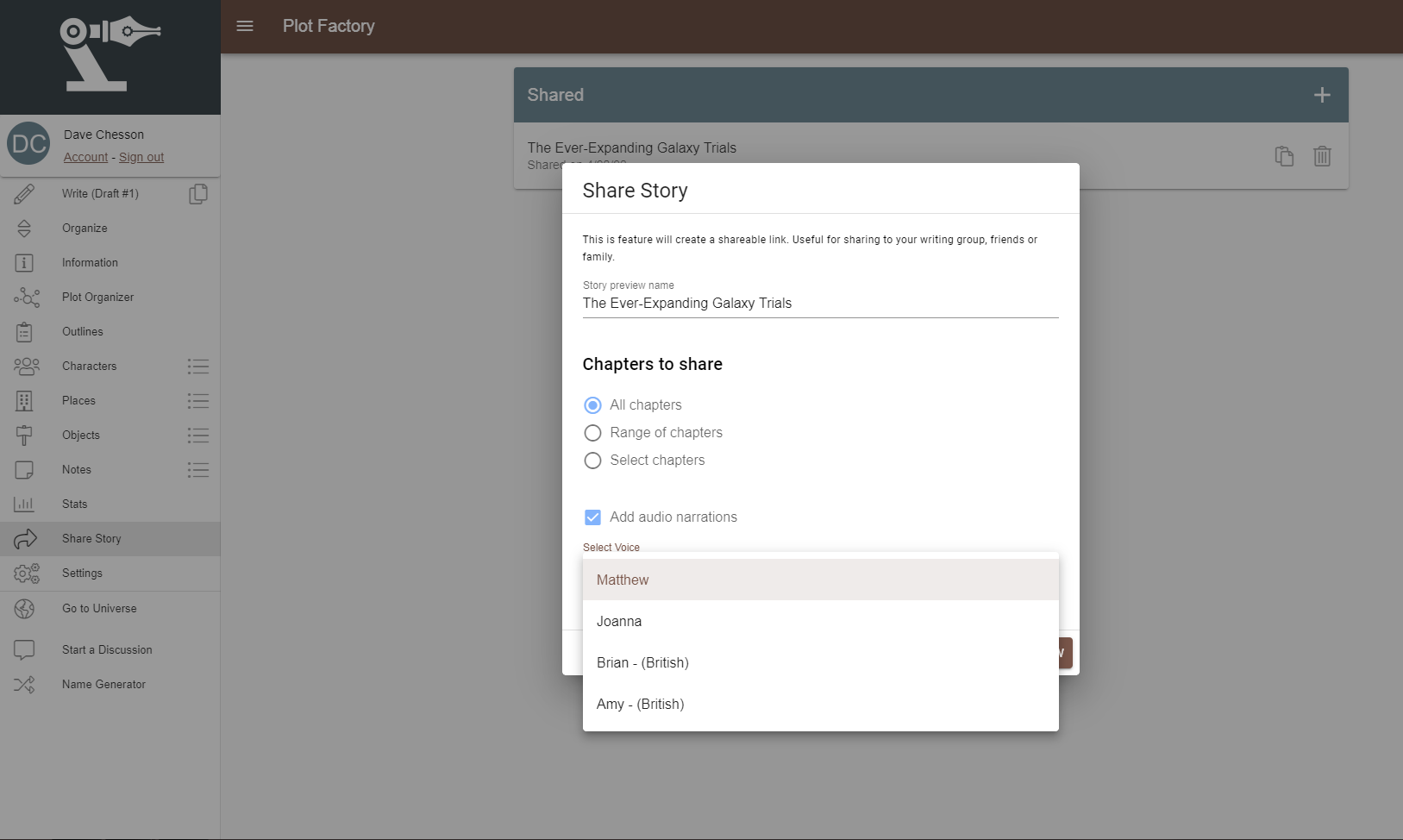Select the Range of chapters option
The width and height of the screenshot is (1403, 840).
tap(592, 432)
